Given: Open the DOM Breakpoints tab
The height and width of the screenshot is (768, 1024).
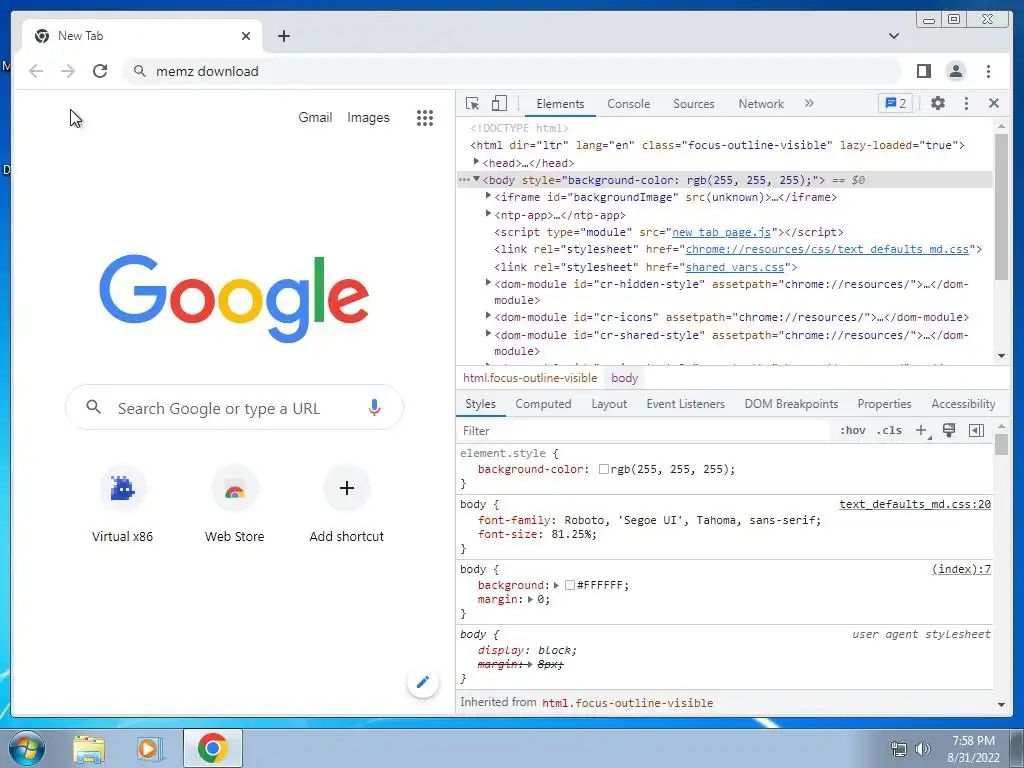Looking at the screenshot, I should coord(791,404).
